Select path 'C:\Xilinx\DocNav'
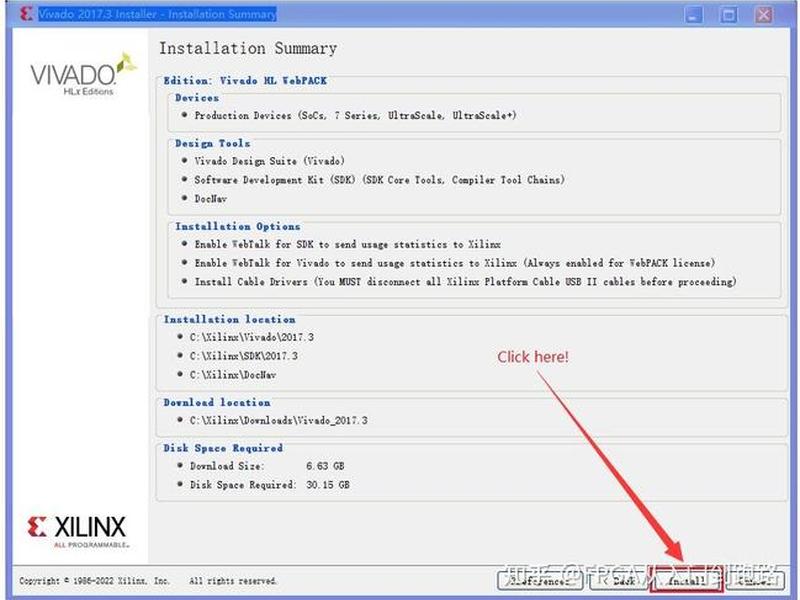Viewport: 800px width, 600px height. 233,375
